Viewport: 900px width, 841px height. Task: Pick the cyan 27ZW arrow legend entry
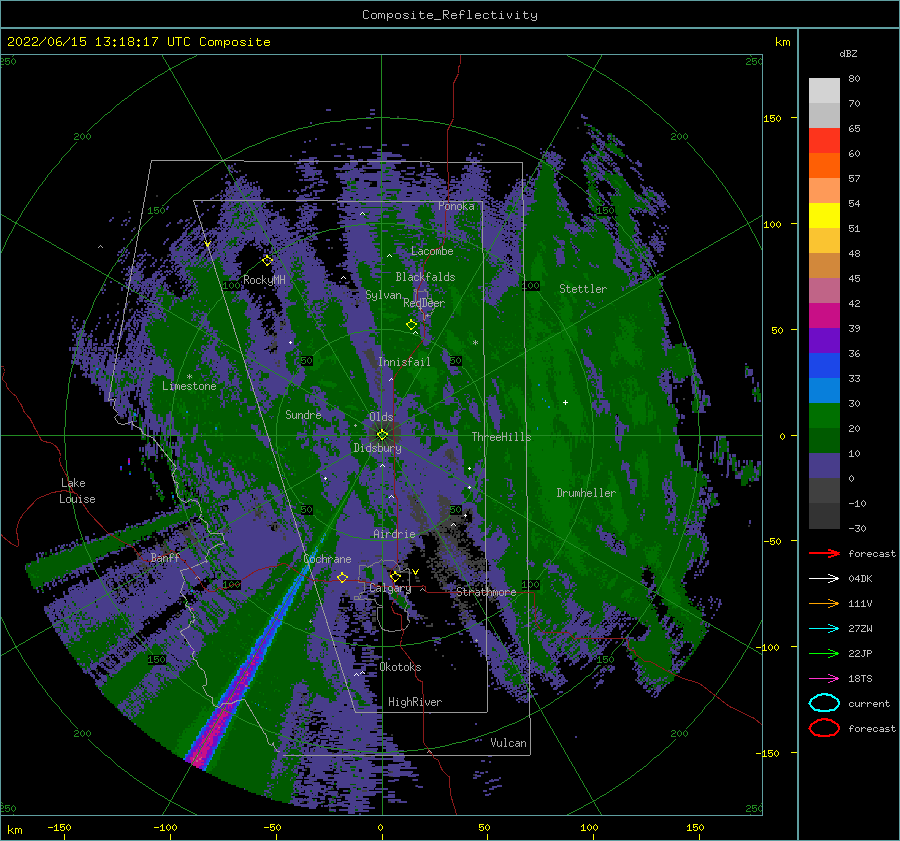[824, 628]
